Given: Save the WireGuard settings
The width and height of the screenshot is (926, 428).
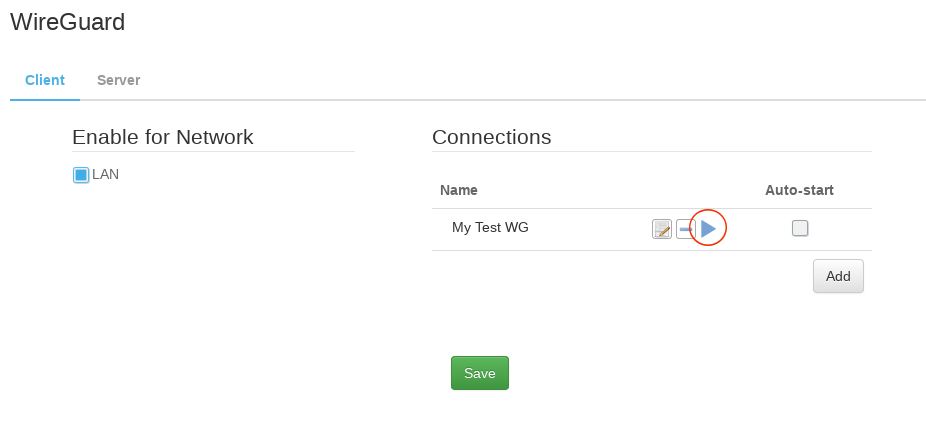Looking at the screenshot, I should (x=480, y=373).
